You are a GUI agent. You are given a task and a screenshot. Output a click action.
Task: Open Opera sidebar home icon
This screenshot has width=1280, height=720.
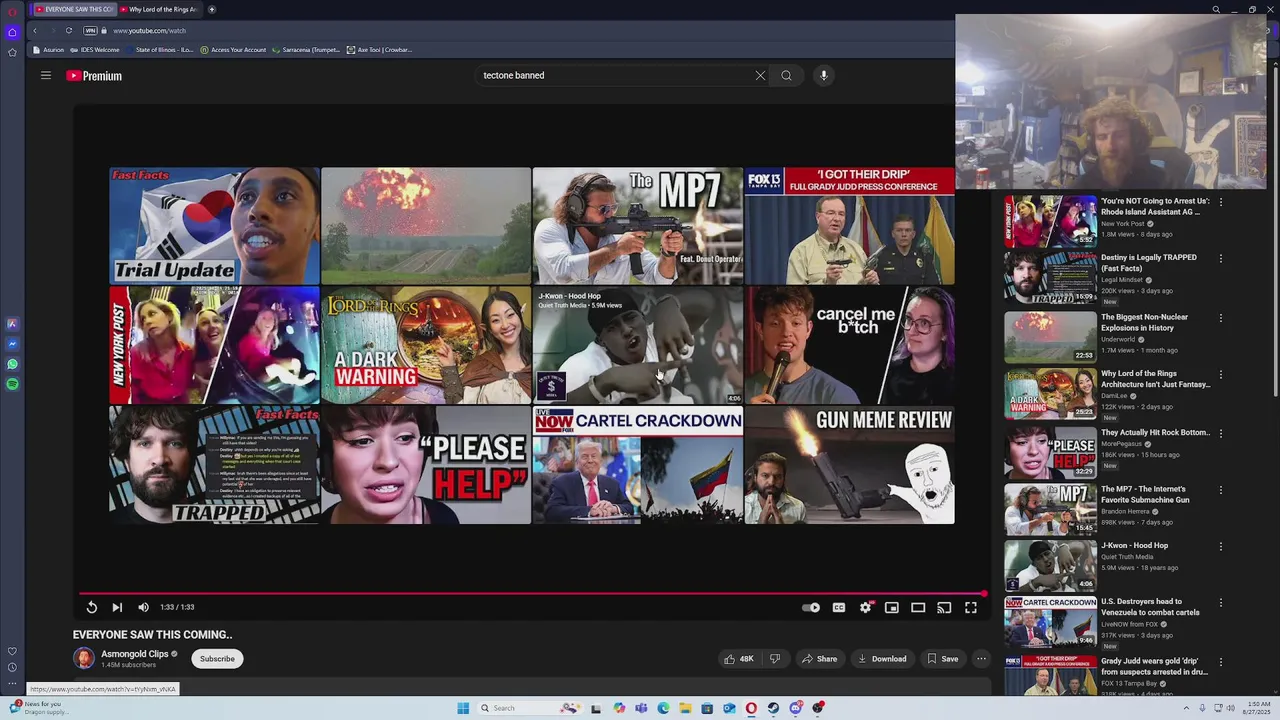pos(12,32)
